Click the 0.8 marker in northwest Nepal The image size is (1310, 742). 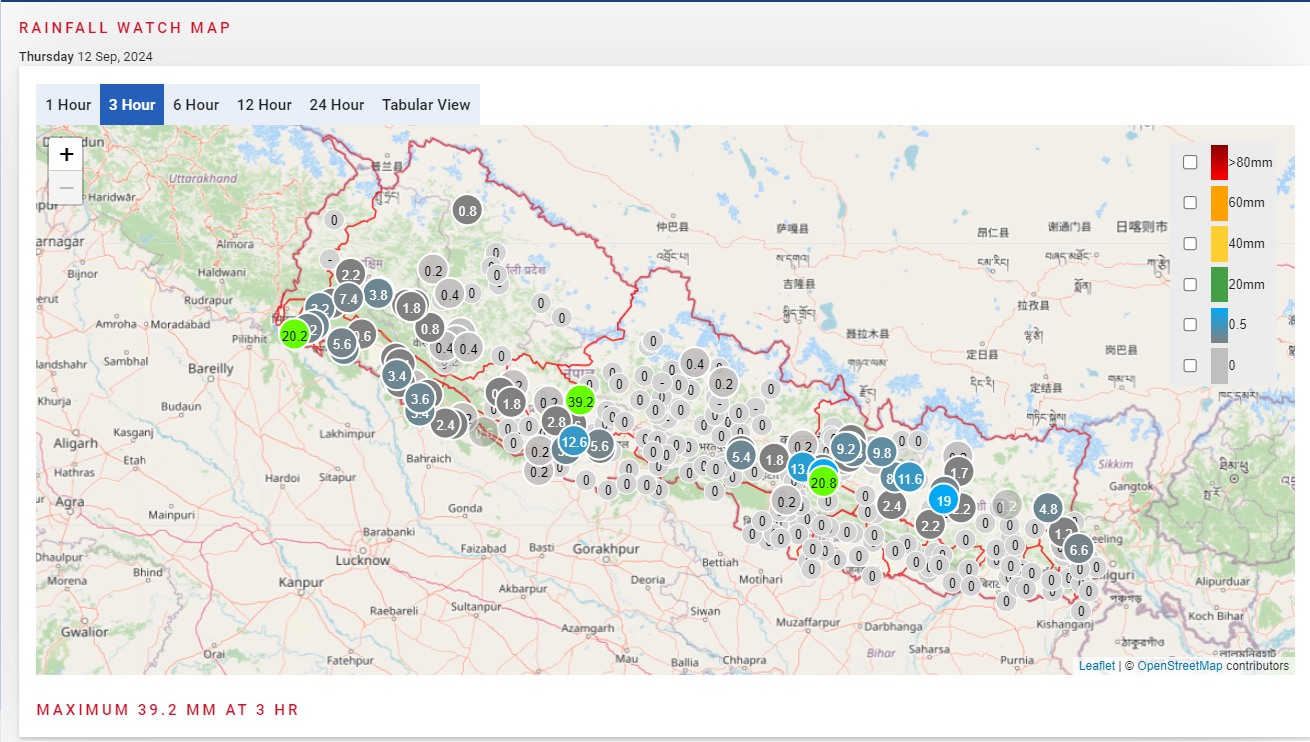[x=467, y=210]
